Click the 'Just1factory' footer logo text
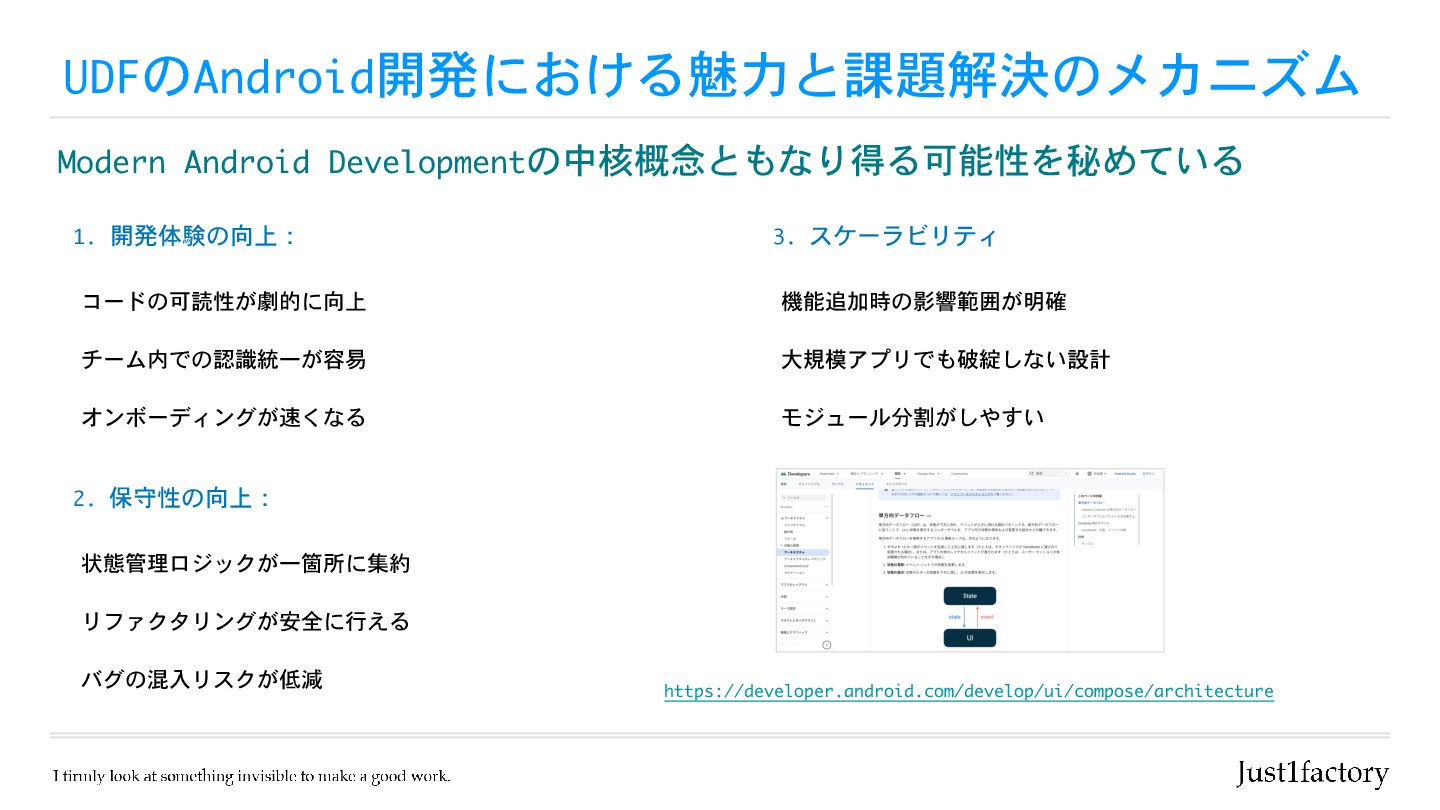1440x810 pixels. (1313, 774)
